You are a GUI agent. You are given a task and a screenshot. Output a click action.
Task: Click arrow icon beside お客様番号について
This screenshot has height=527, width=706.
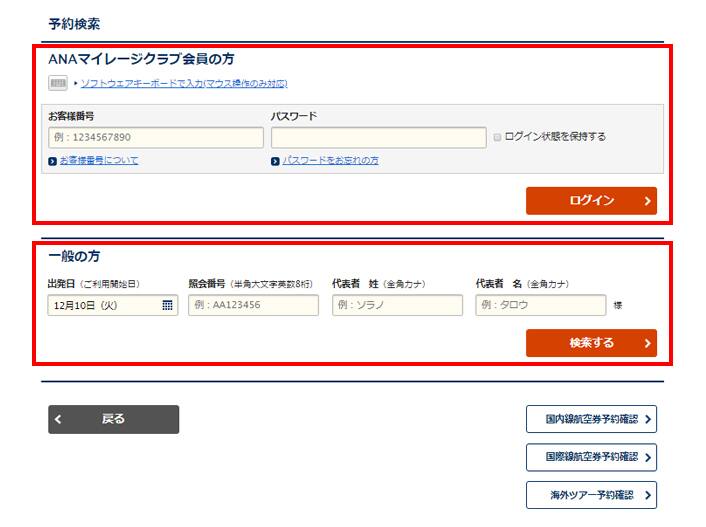(52, 161)
